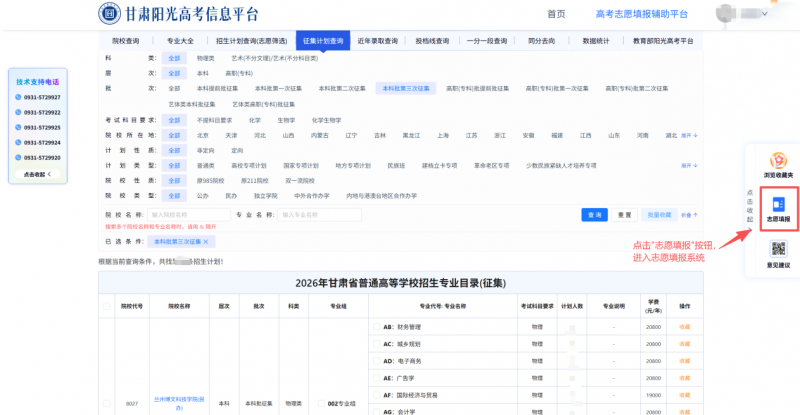Open the 一分一段查询 tab
This screenshot has width=800, height=415.
[x=487, y=41]
